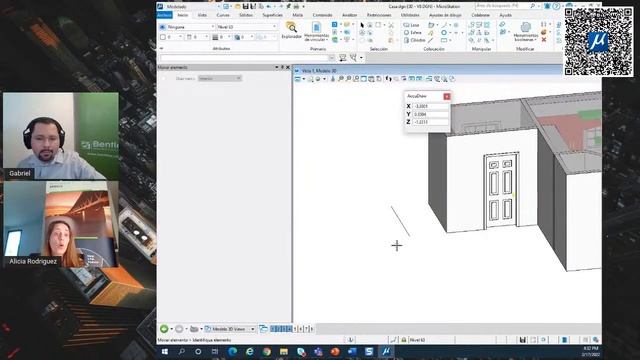640x360 pixels.
Task: Open the Modelado workflow dropdown
Action: coord(193,7)
